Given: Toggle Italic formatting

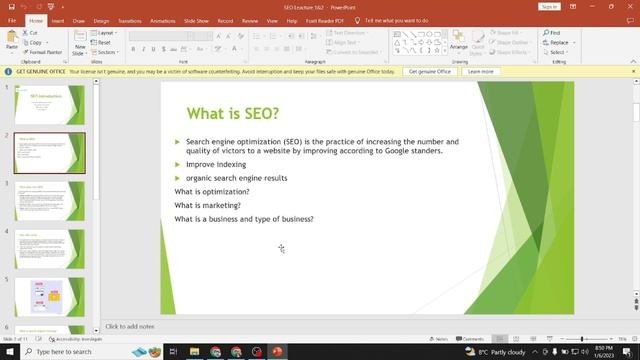Looking at the screenshot, I should [143, 49].
